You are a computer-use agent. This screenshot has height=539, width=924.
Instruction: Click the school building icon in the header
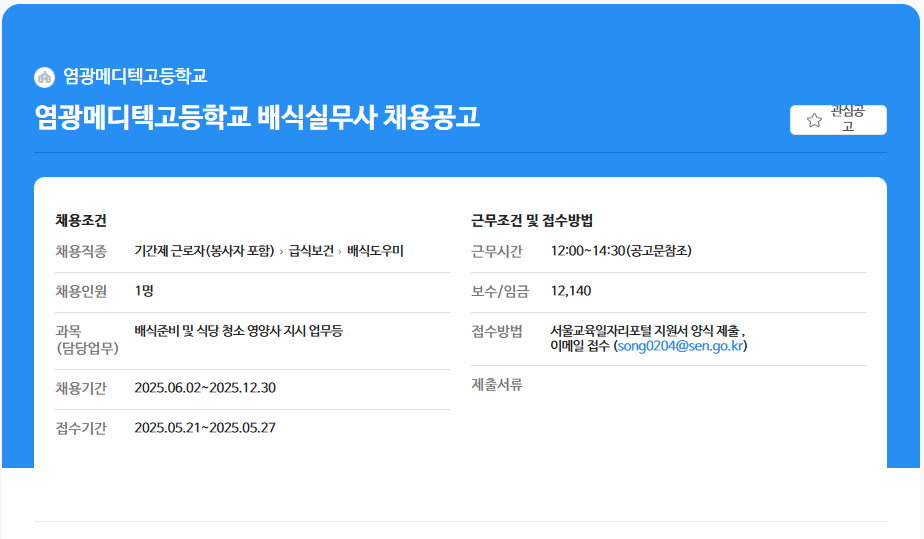[44, 77]
